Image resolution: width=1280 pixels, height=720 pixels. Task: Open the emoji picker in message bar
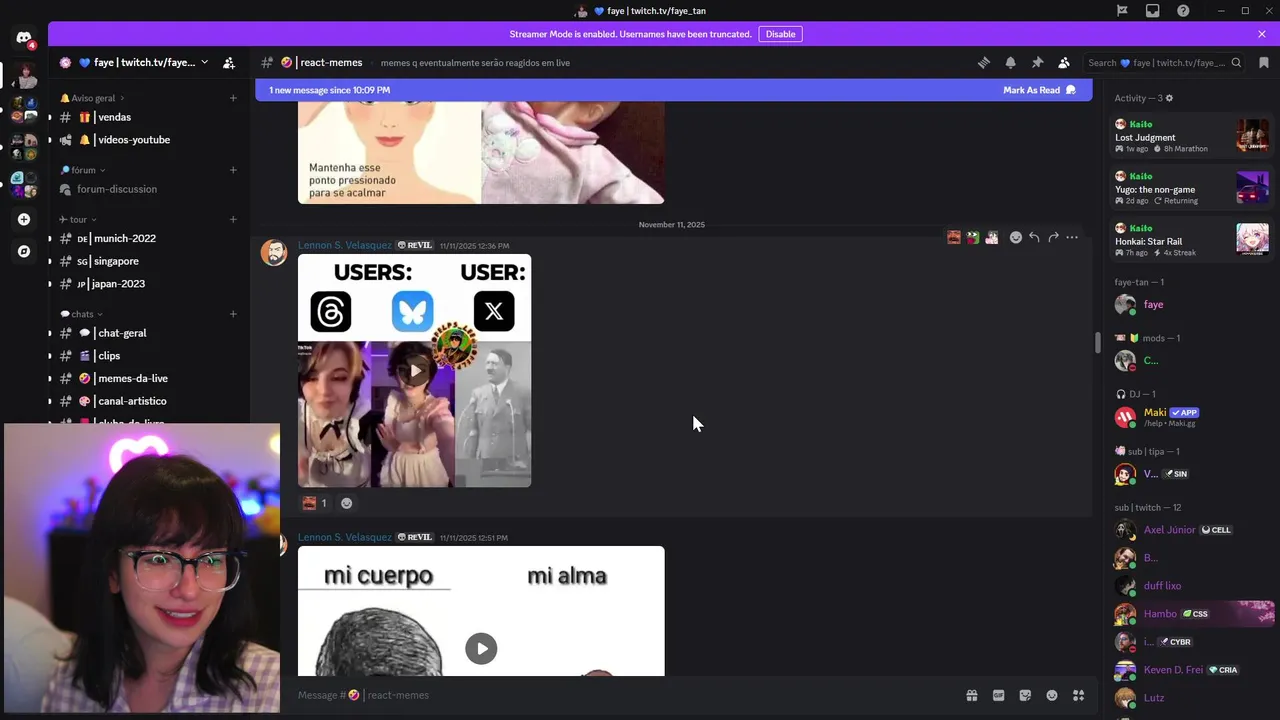(1052, 695)
